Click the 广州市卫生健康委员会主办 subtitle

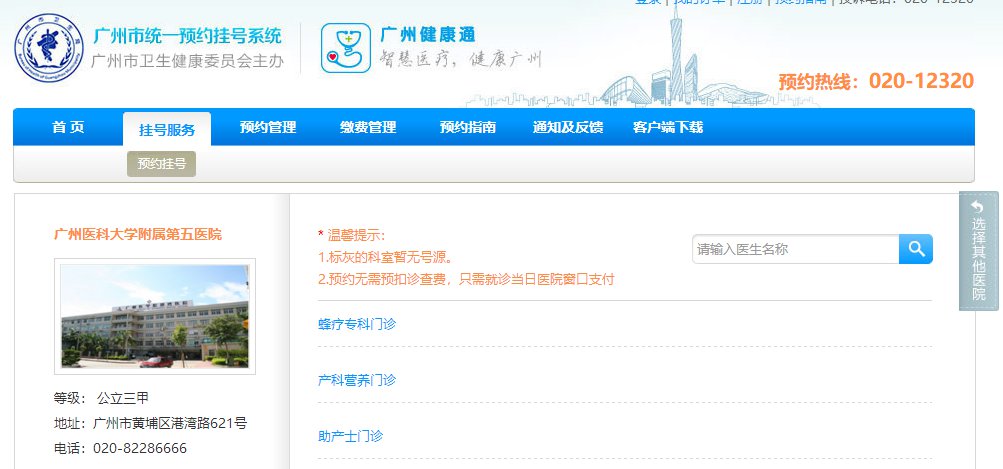[187, 61]
